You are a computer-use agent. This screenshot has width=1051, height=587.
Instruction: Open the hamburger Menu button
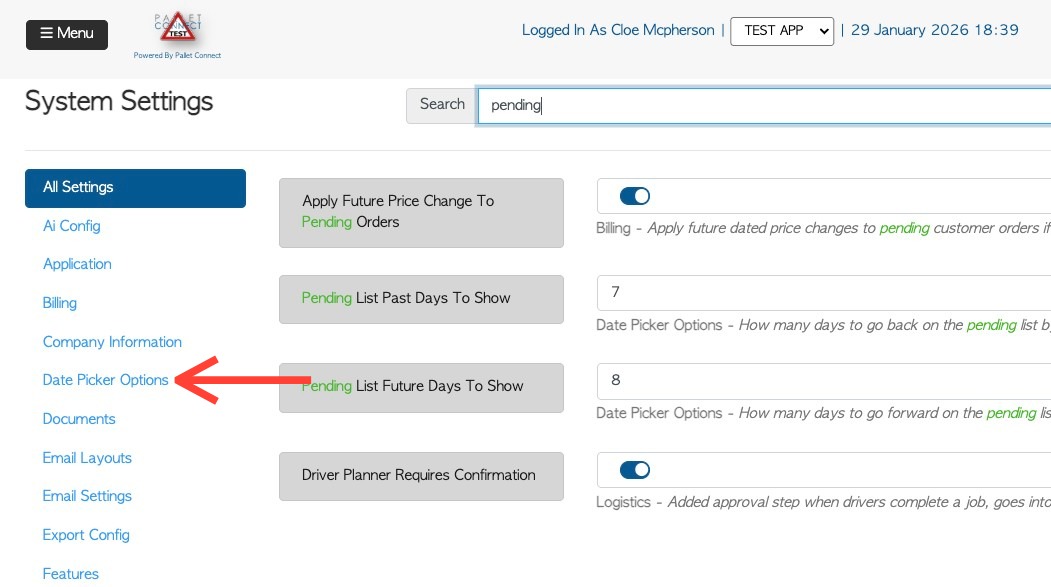[x=67, y=34]
